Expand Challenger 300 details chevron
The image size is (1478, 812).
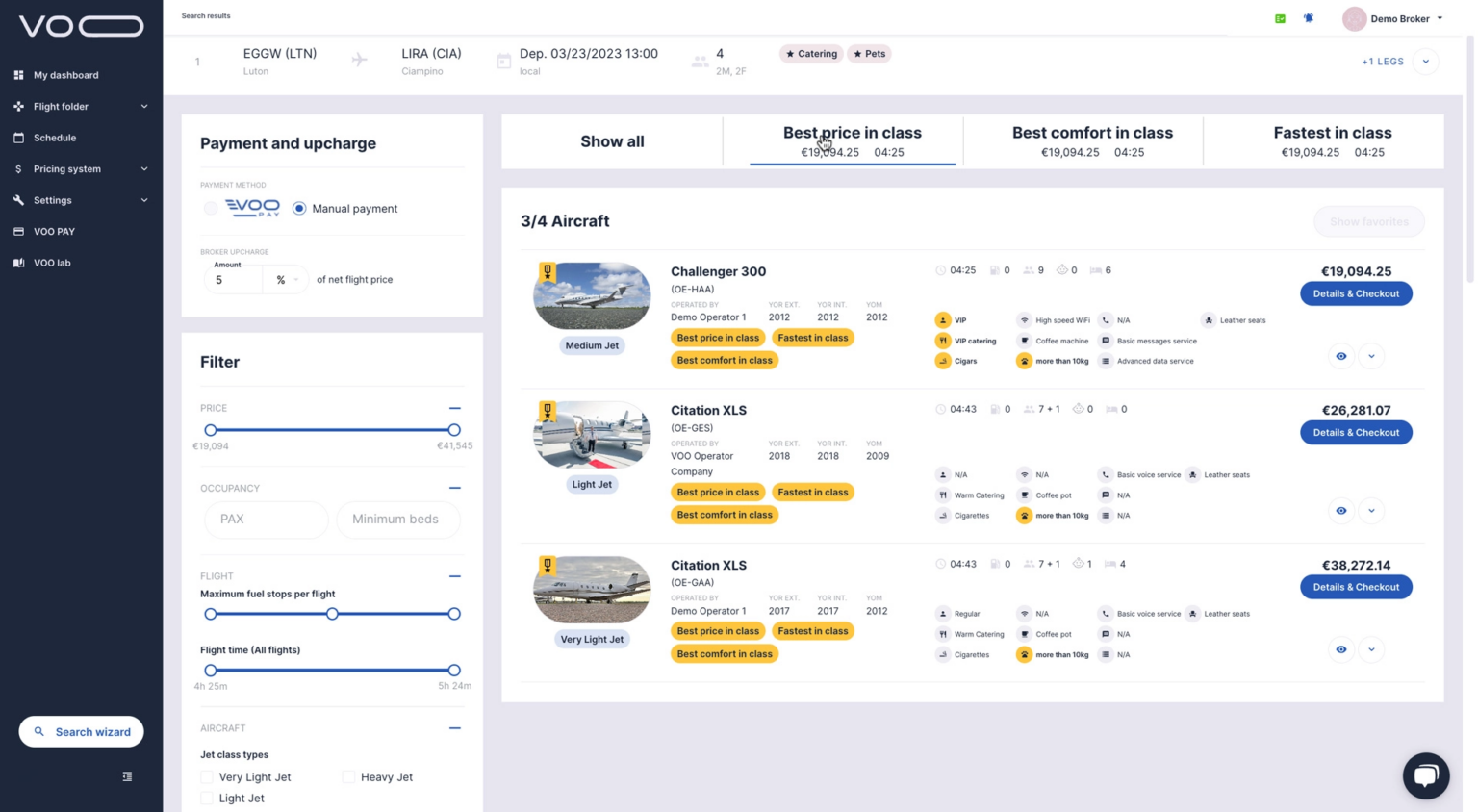click(1371, 356)
